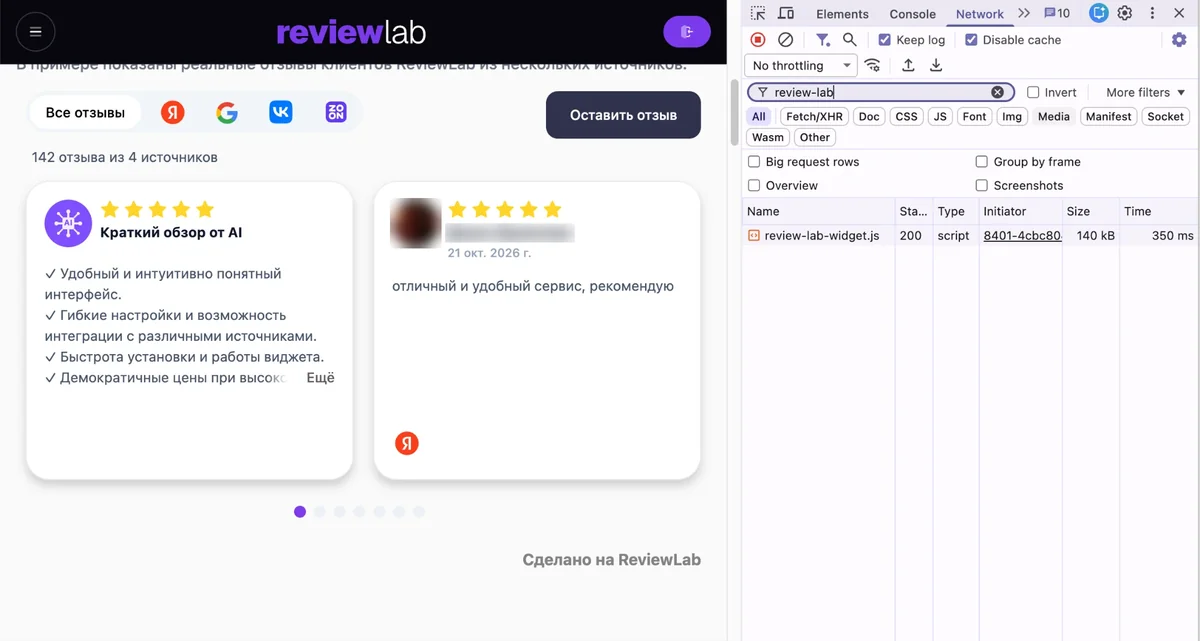Select the review-lab-widget.js request row
The image size is (1200, 641).
pyautogui.click(x=971, y=236)
